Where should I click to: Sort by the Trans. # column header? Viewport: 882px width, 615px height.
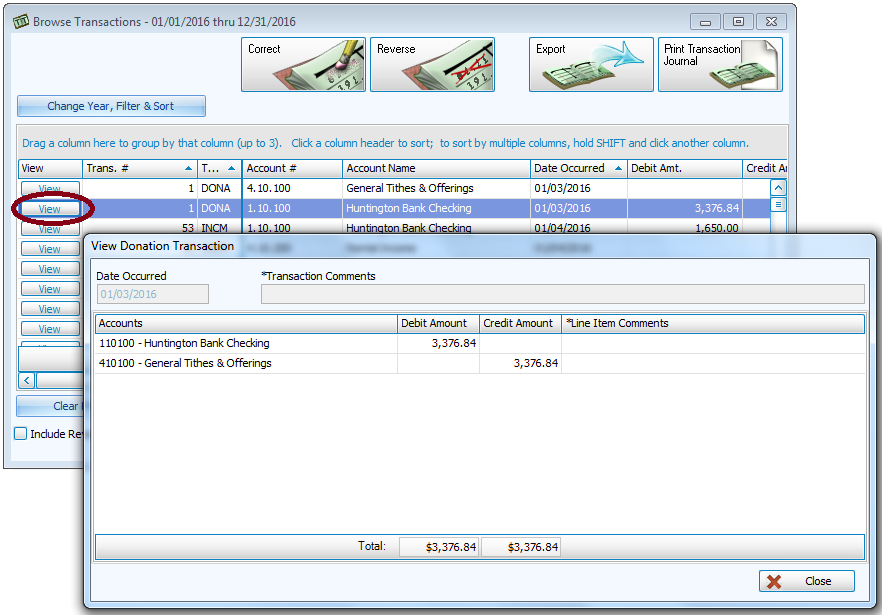[x=139, y=168]
